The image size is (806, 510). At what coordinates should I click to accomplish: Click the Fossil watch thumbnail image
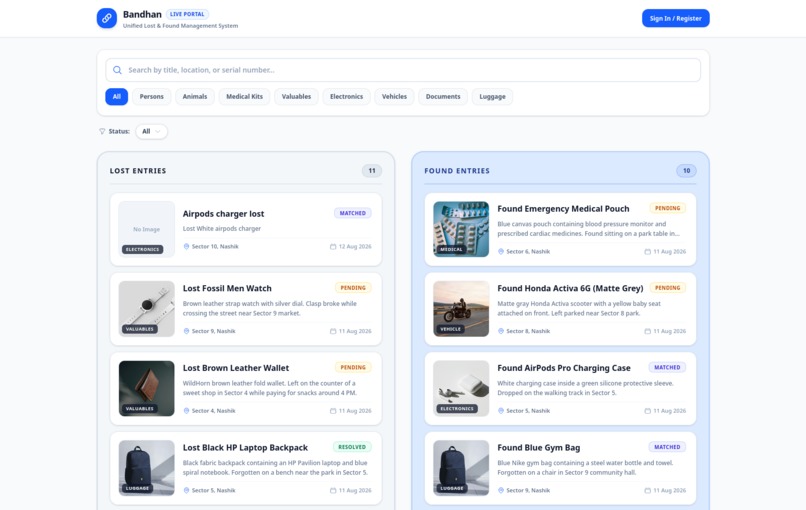pos(146,309)
